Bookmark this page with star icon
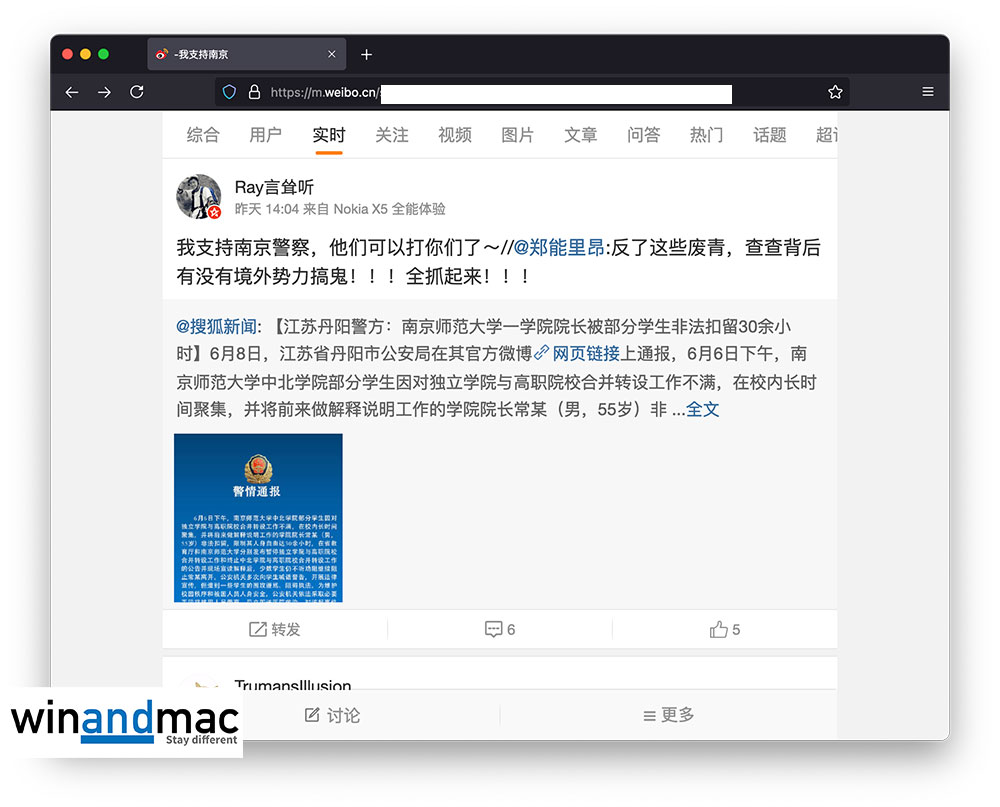The image size is (1000, 807). pyautogui.click(x=835, y=92)
